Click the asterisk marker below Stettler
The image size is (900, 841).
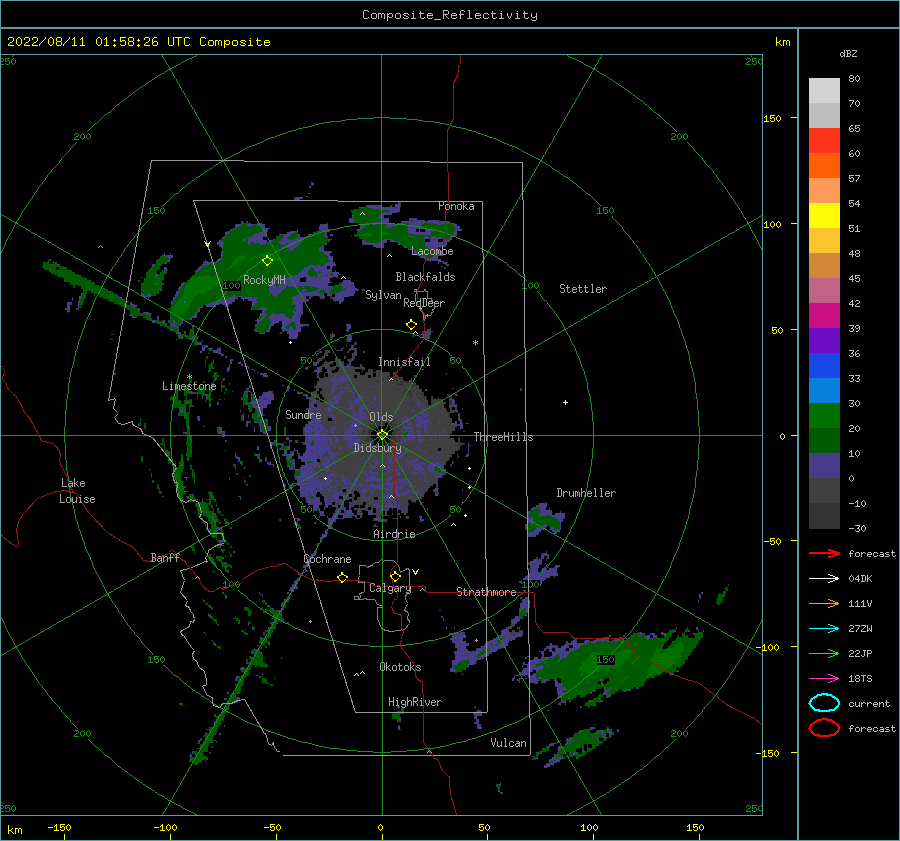coord(475,343)
